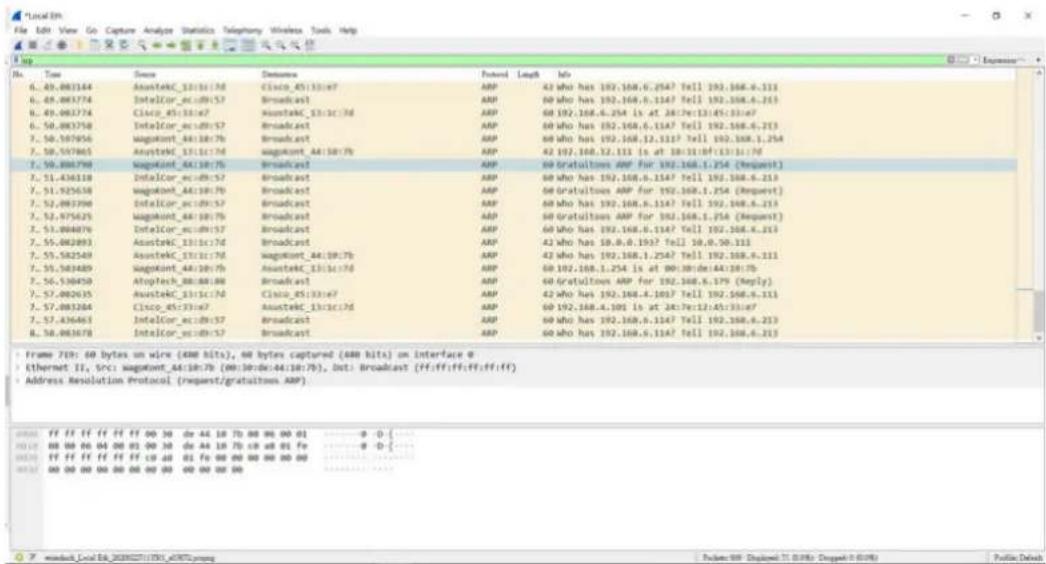The image size is (1046, 564).
Task: Select the 'Who has 192.168.1.254' request row
Action: pyautogui.click(x=513, y=255)
